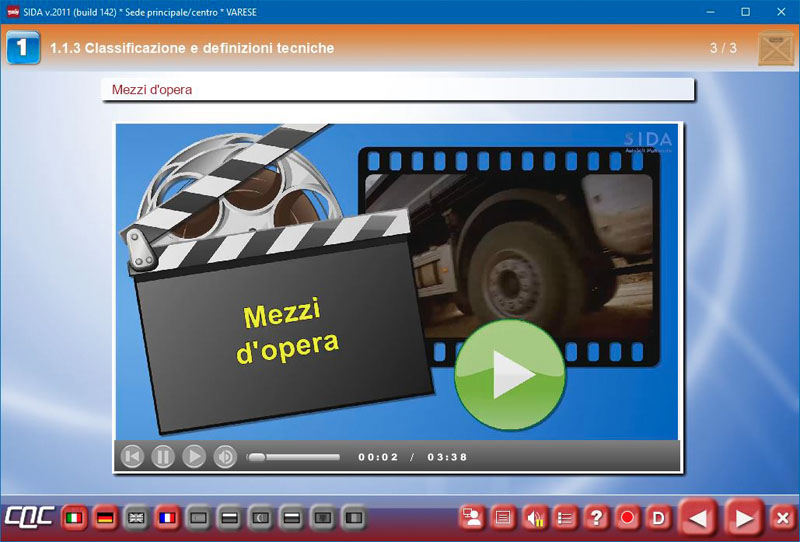The height and width of the screenshot is (542, 800).
Task: Rewind the video to the beginning
Action: pos(132,457)
